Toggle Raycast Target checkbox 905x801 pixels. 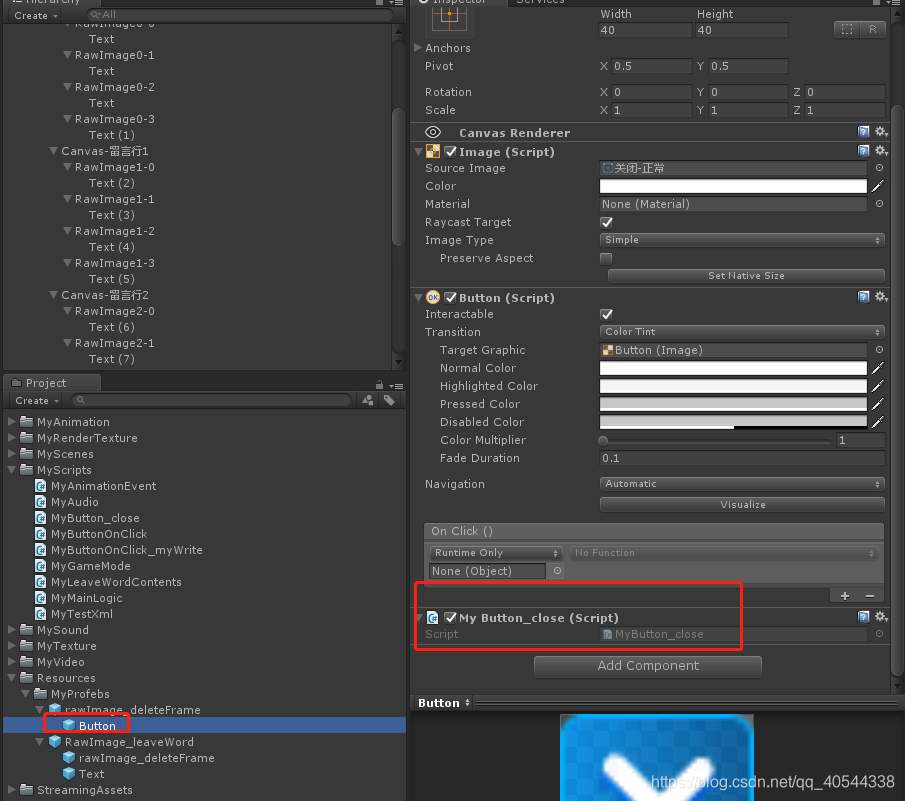click(x=606, y=222)
